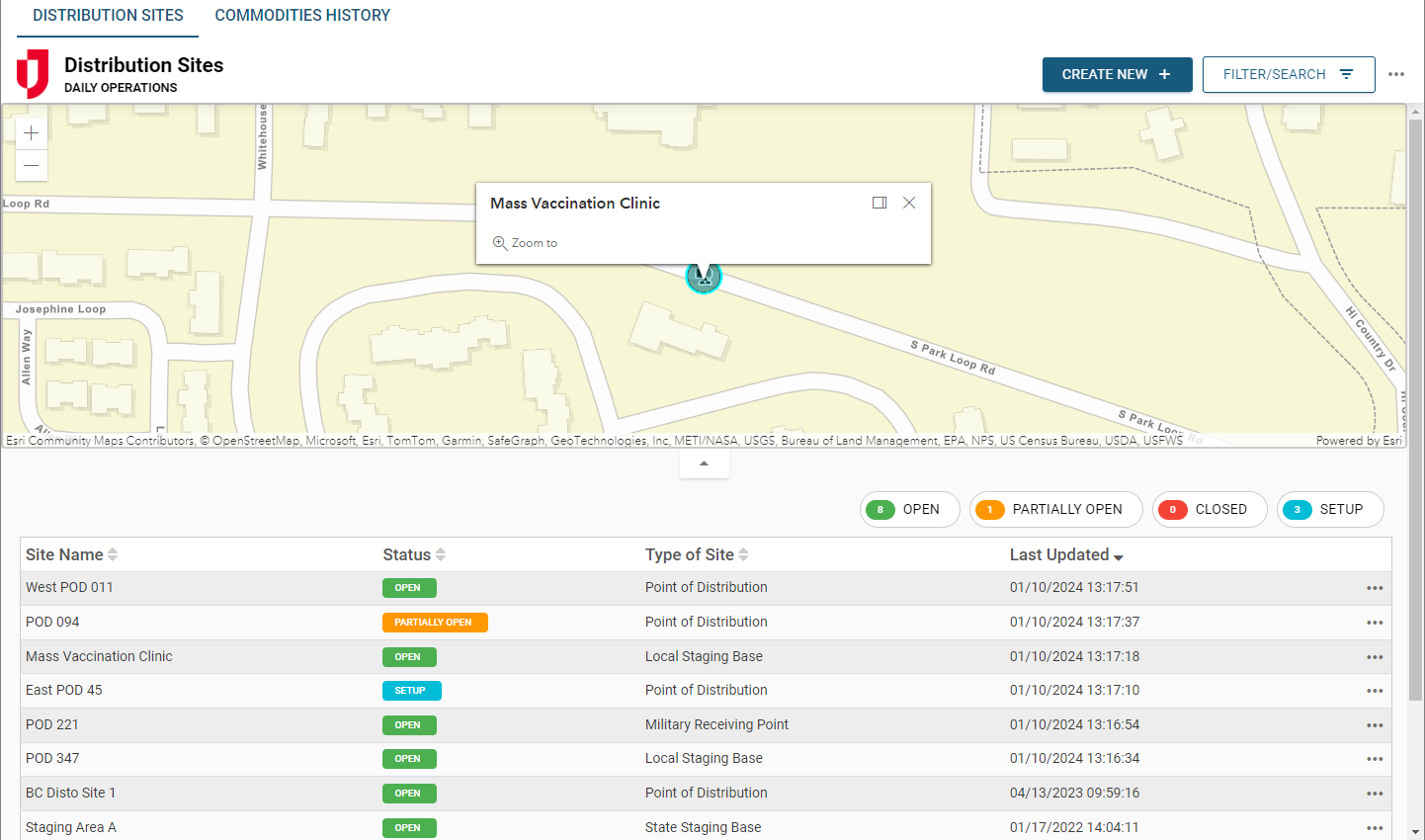Image resolution: width=1425 pixels, height=840 pixels.
Task: Switch to the COMMODITIES HISTORY tab
Action: pos(302,15)
